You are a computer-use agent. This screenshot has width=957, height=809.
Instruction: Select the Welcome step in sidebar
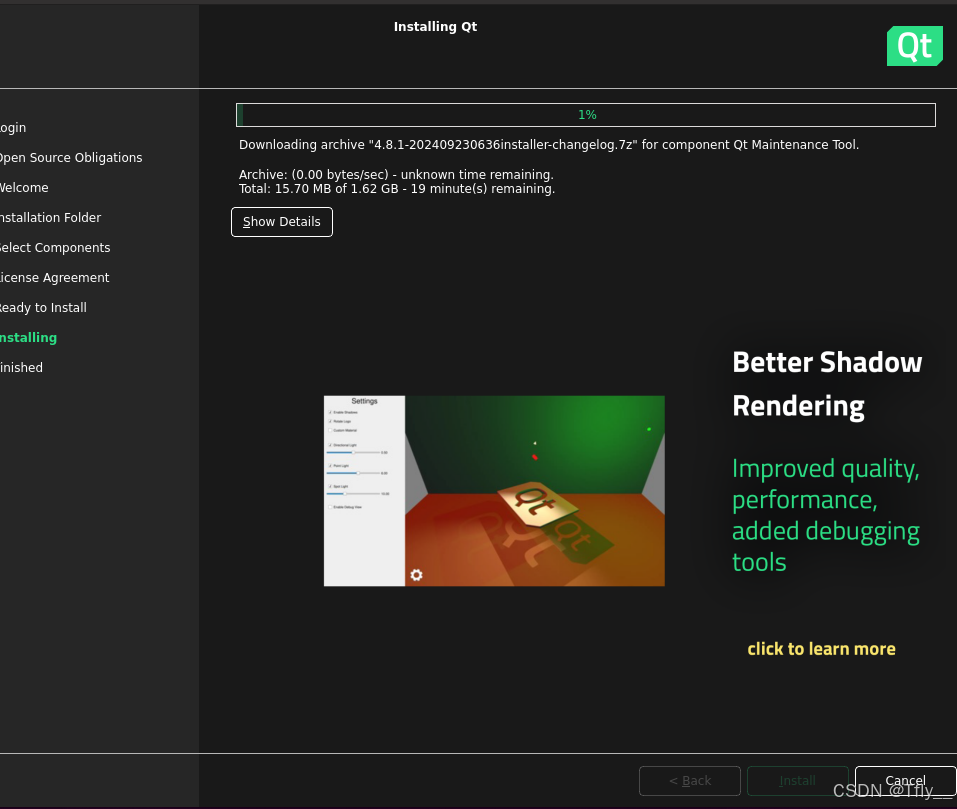click(x=24, y=187)
